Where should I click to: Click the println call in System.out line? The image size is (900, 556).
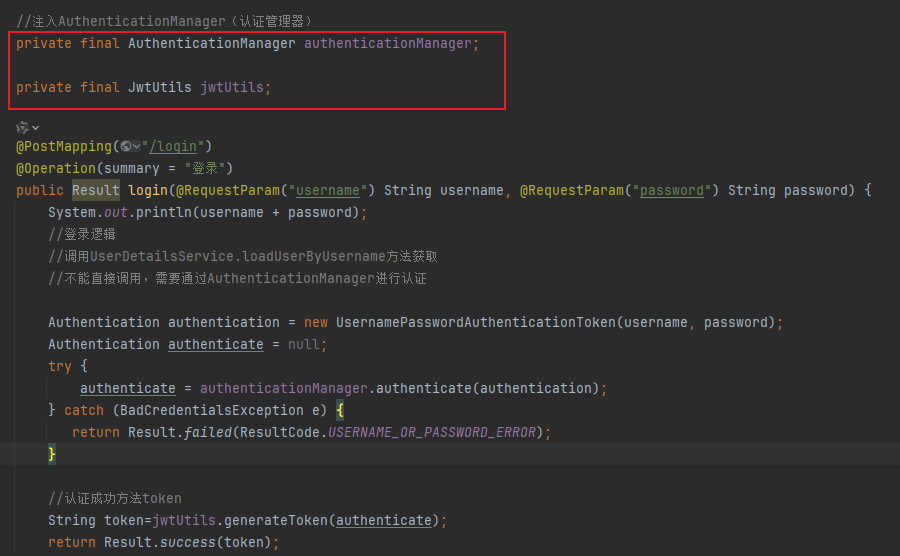pos(164,212)
